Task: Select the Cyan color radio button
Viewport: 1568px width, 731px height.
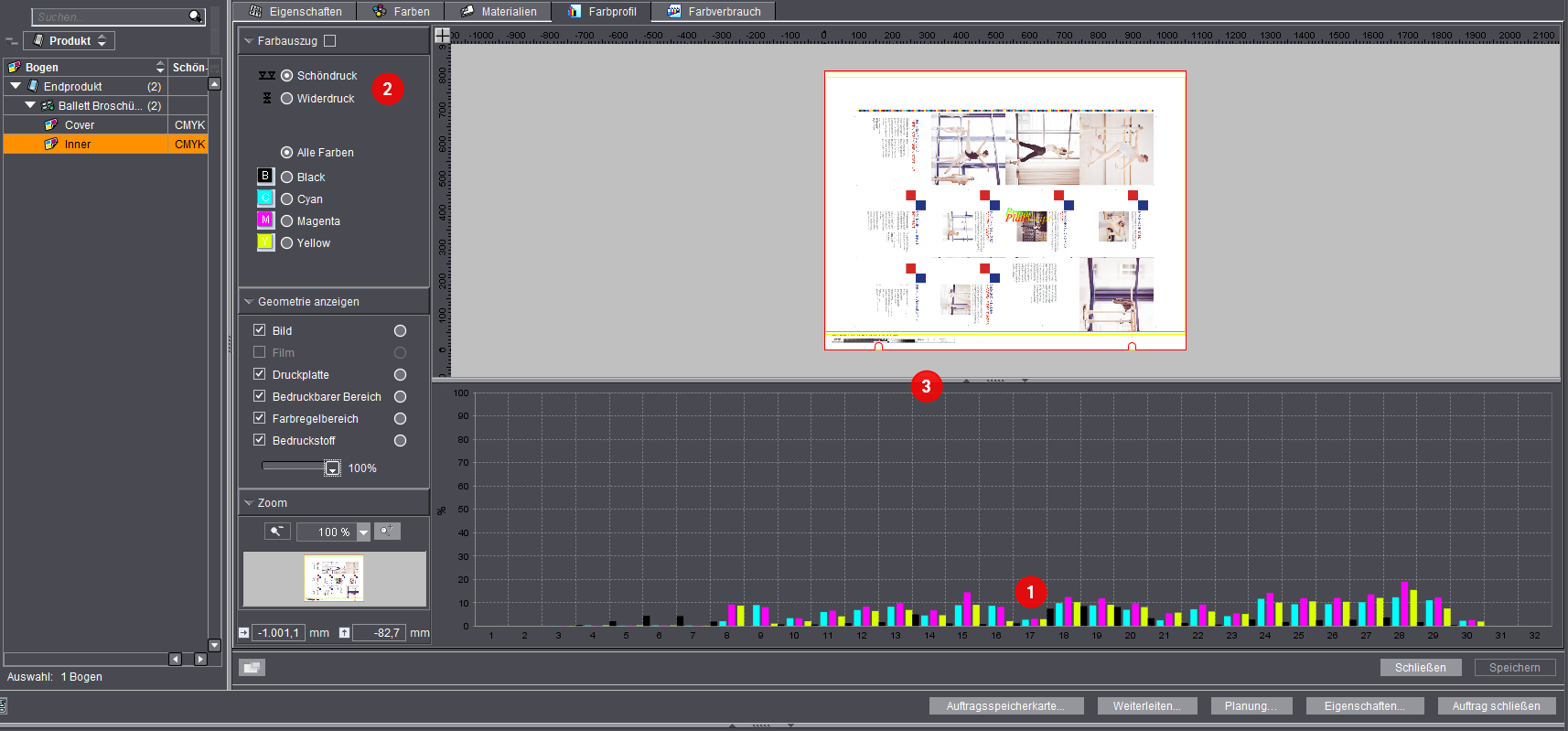Action: 287,199
